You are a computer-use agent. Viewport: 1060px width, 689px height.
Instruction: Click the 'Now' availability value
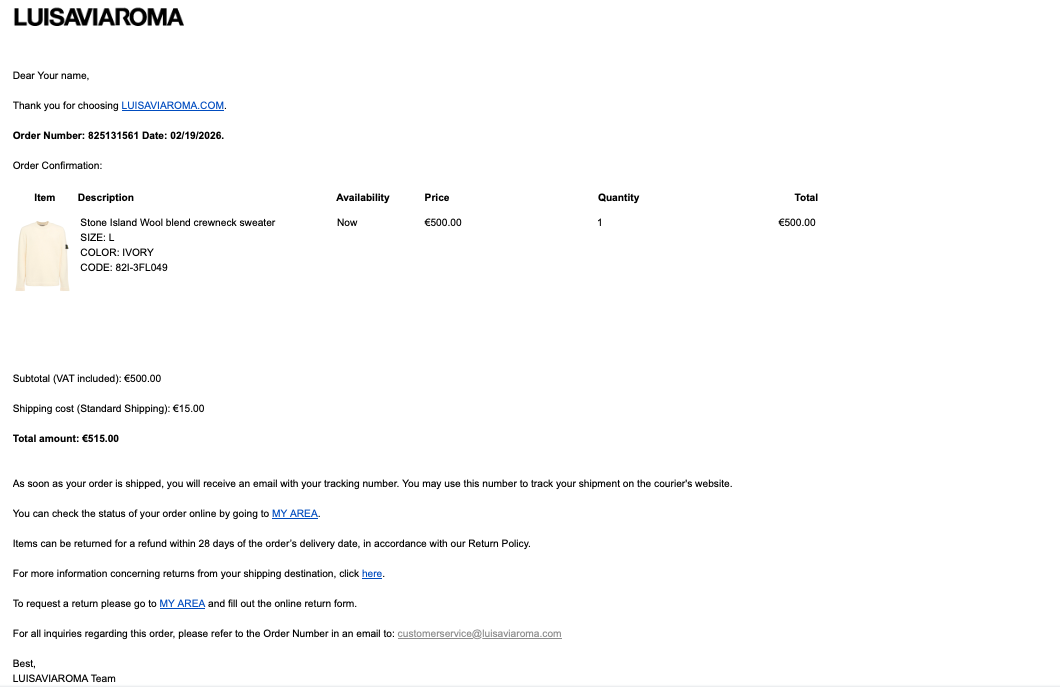[347, 222]
